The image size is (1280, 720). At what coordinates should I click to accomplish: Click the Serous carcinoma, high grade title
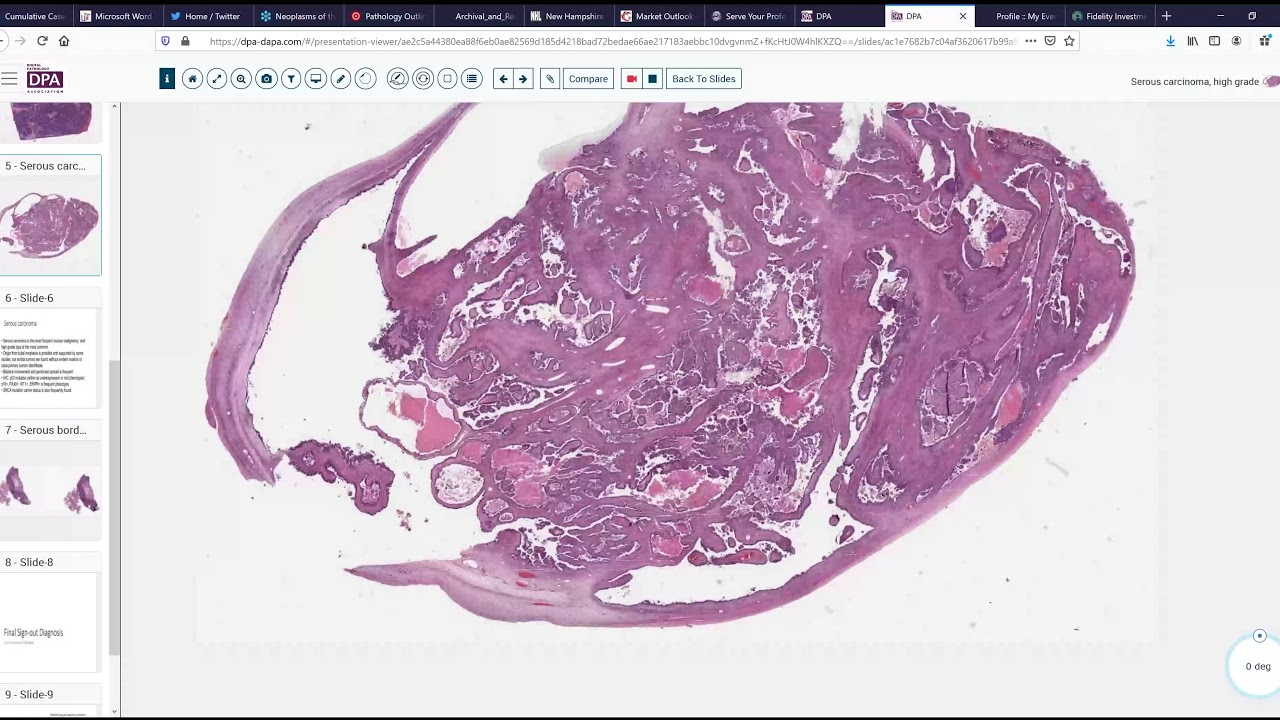(1194, 82)
